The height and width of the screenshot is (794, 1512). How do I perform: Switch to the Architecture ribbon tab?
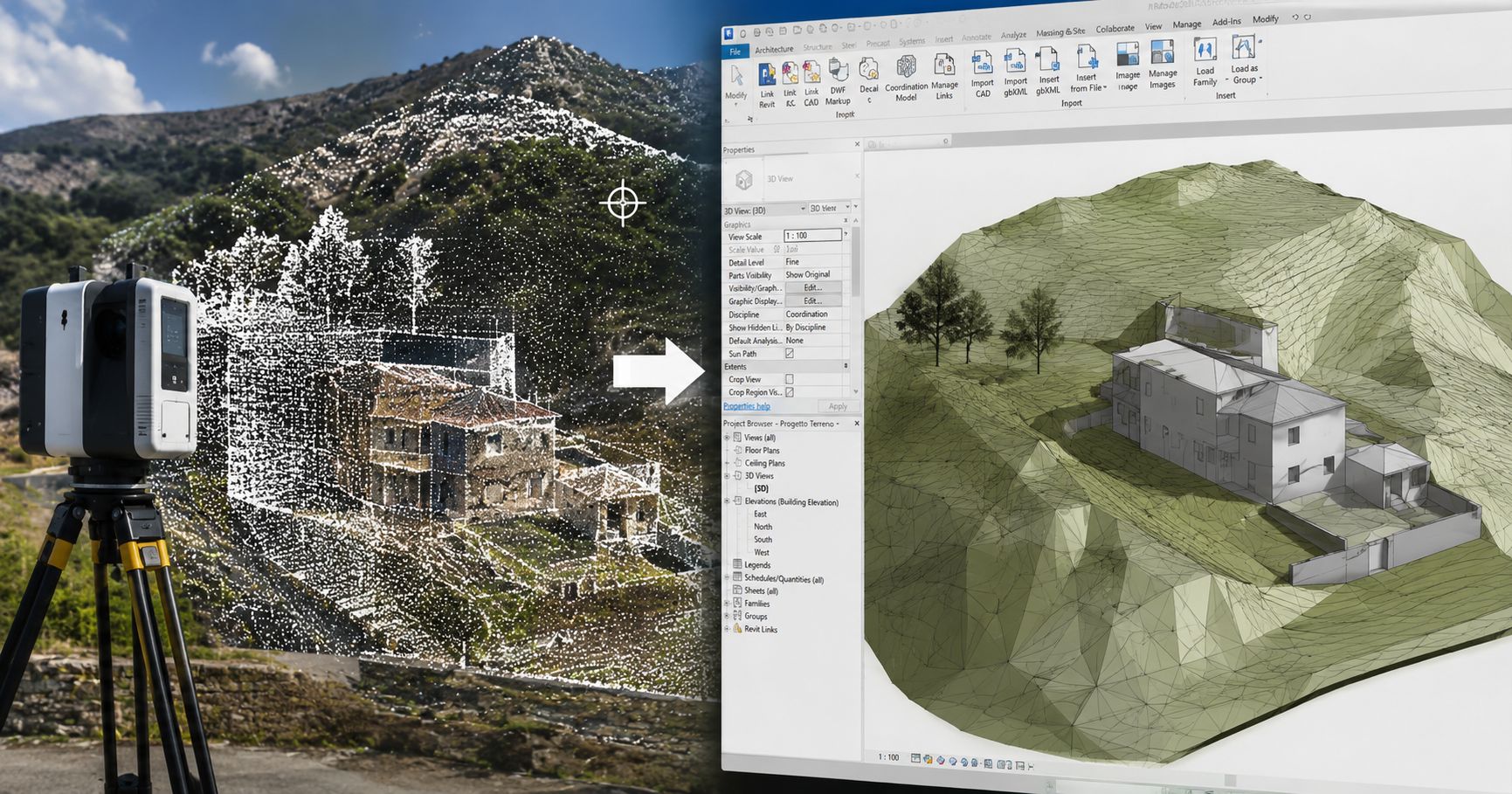point(774,50)
